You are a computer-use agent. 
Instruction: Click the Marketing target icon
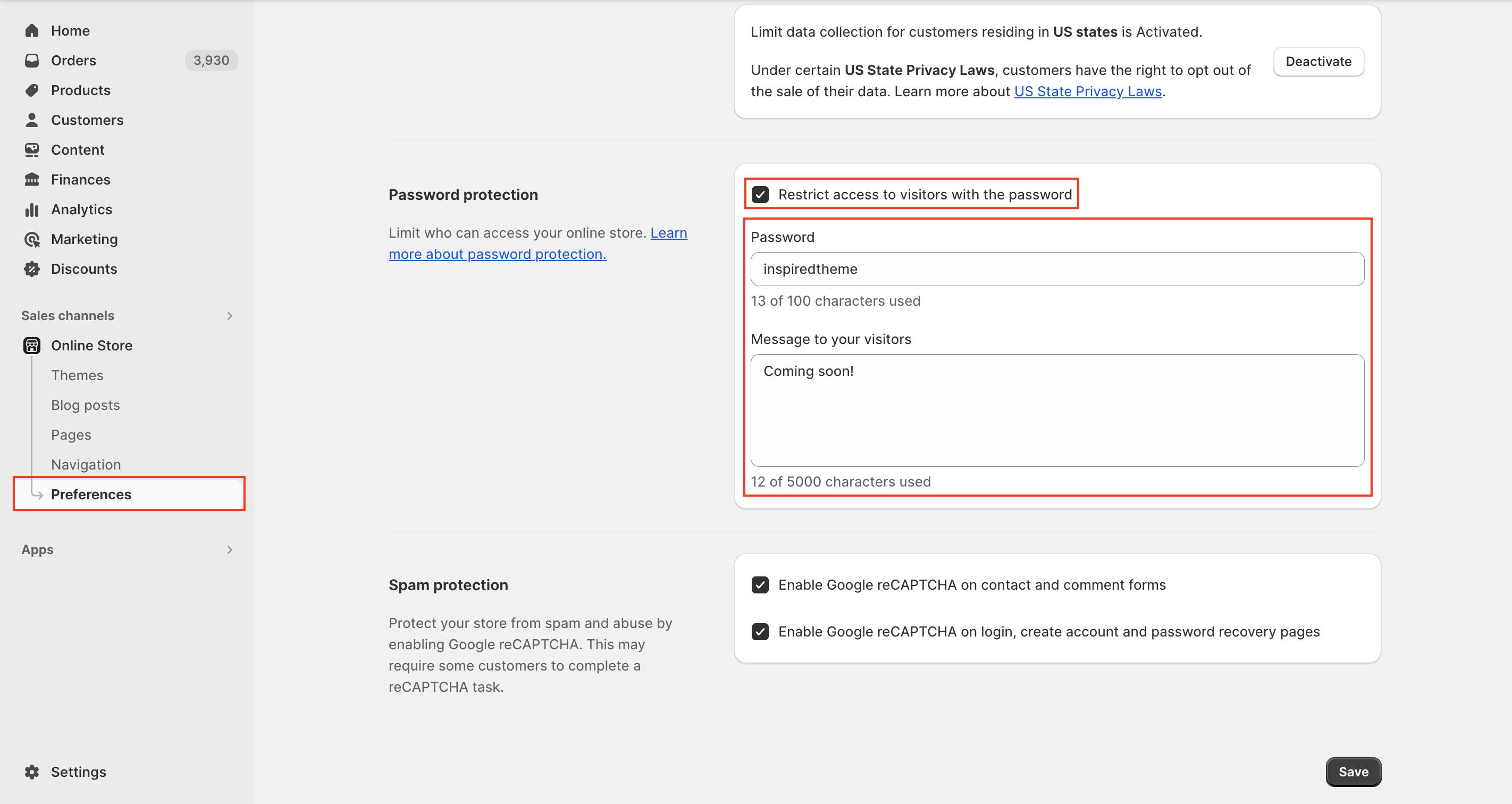point(32,239)
